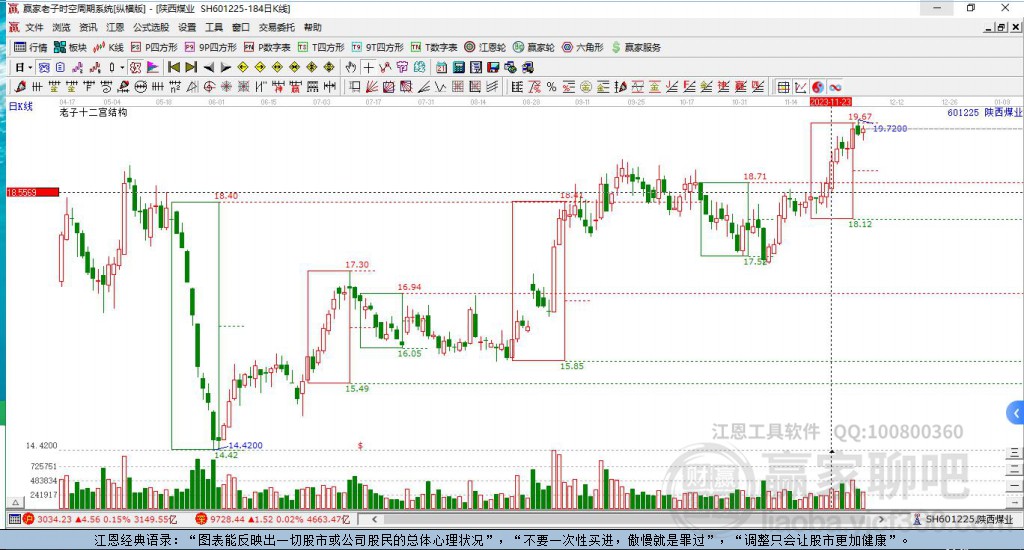Restore the inner document window
The image size is (1024, 550).
tap(1001, 27)
